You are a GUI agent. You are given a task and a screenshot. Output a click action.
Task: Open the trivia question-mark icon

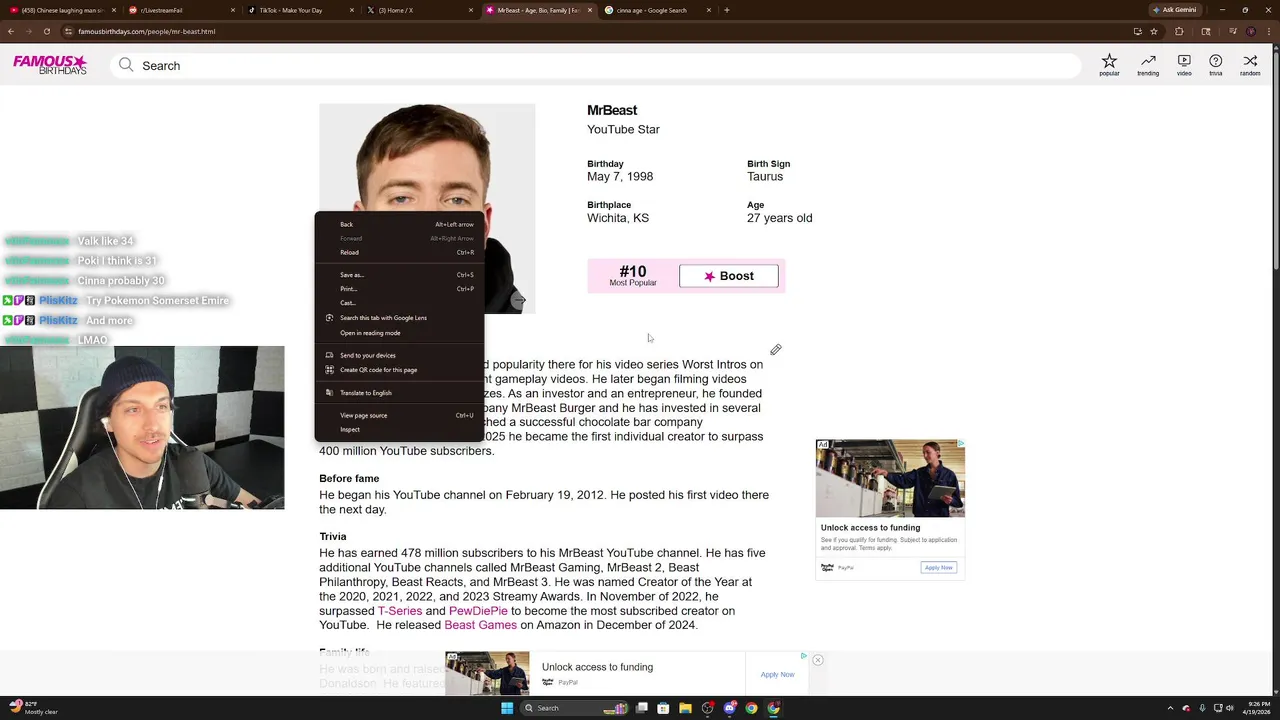(x=1216, y=65)
